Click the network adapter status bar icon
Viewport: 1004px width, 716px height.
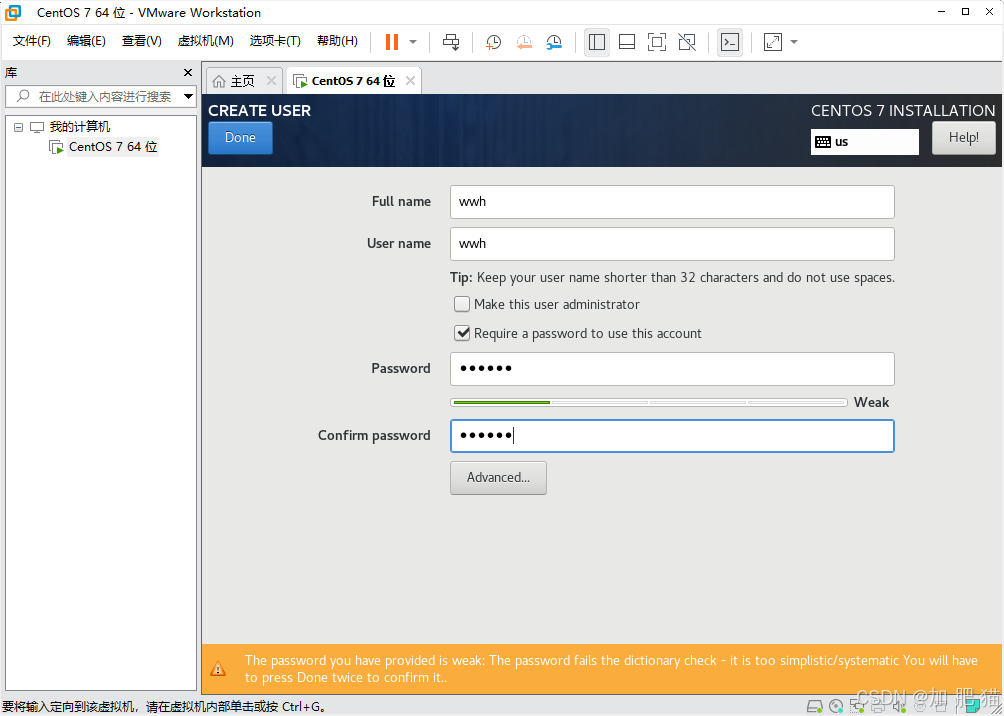tap(857, 707)
